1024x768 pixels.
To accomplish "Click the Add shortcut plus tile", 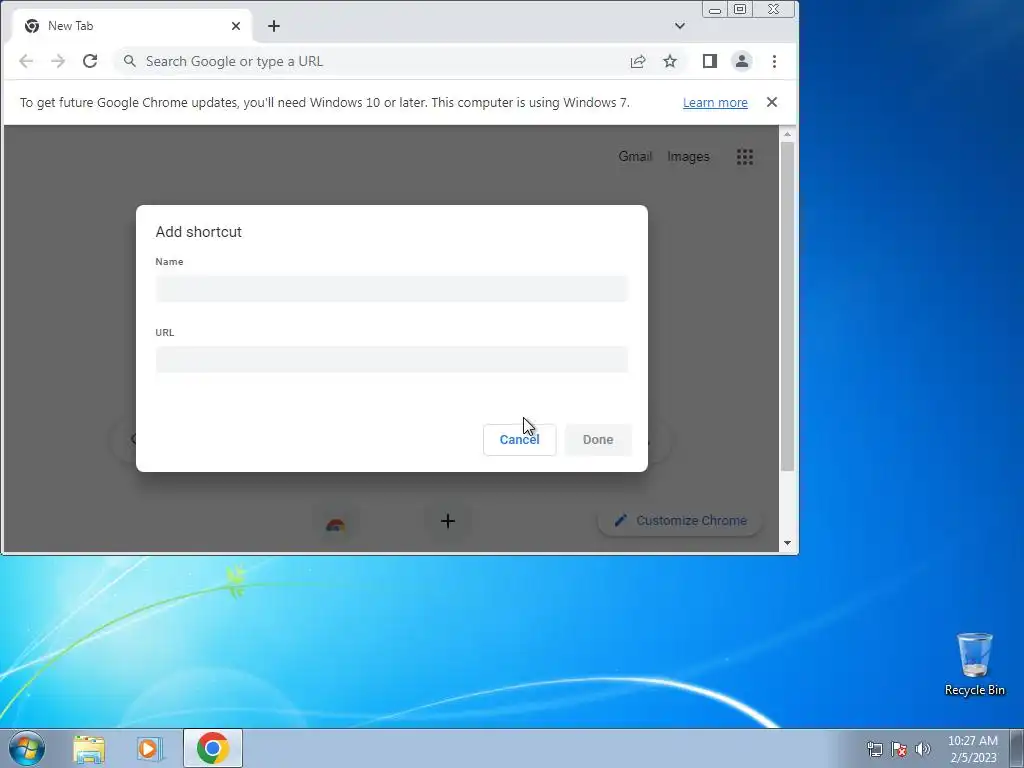I will (x=447, y=521).
